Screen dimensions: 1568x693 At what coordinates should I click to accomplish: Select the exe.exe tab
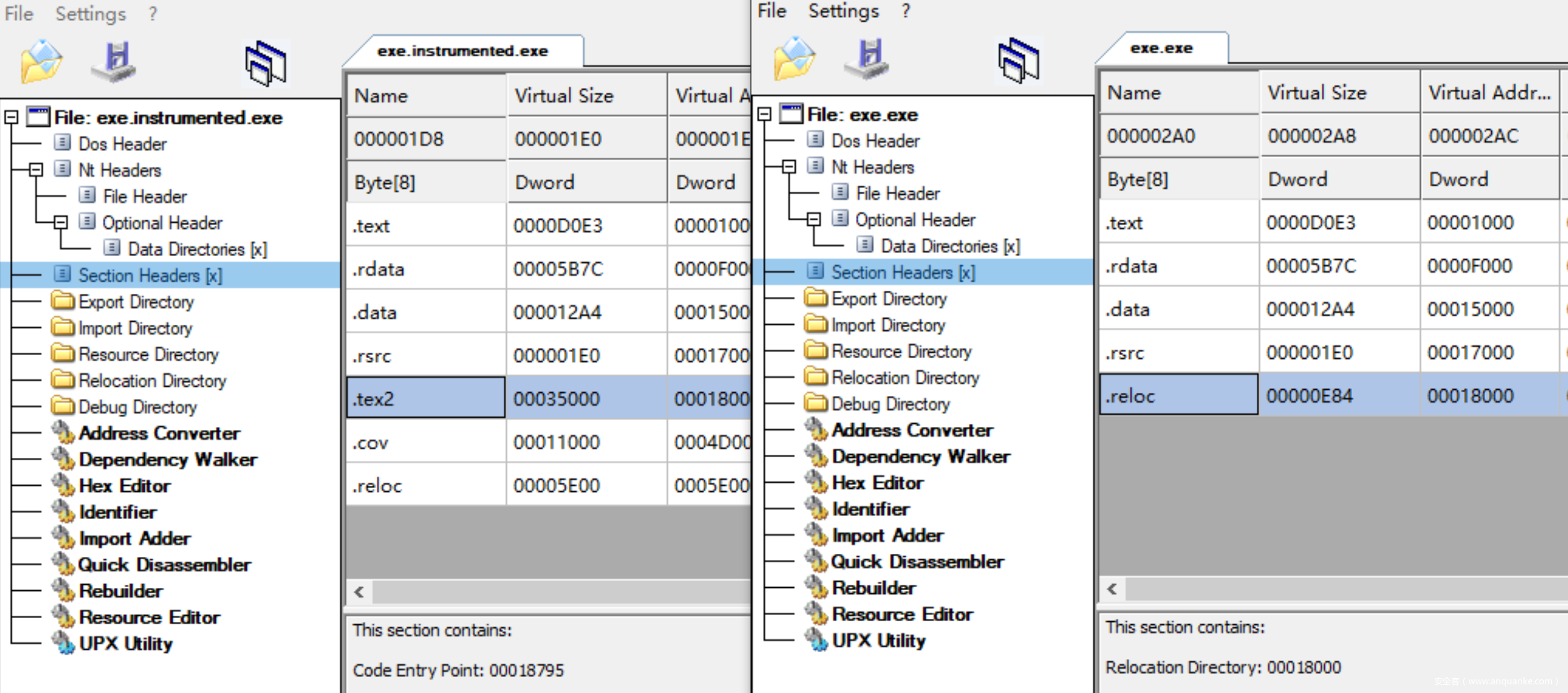(x=1161, y=48)
